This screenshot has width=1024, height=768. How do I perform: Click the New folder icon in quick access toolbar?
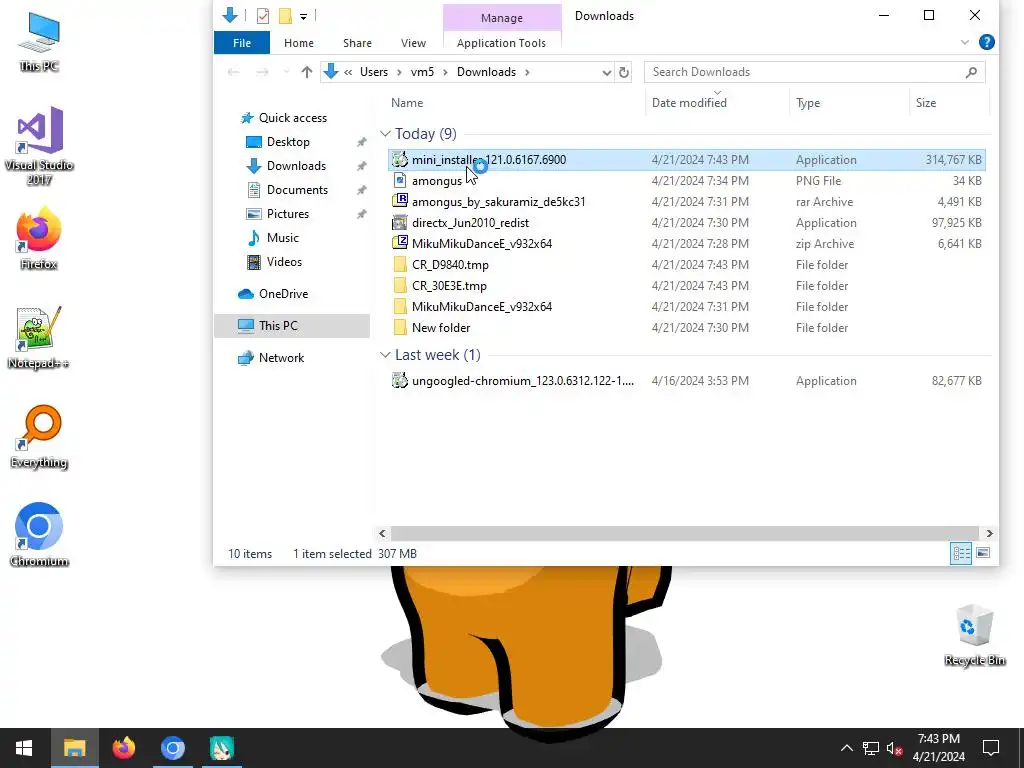click(285, 16)
